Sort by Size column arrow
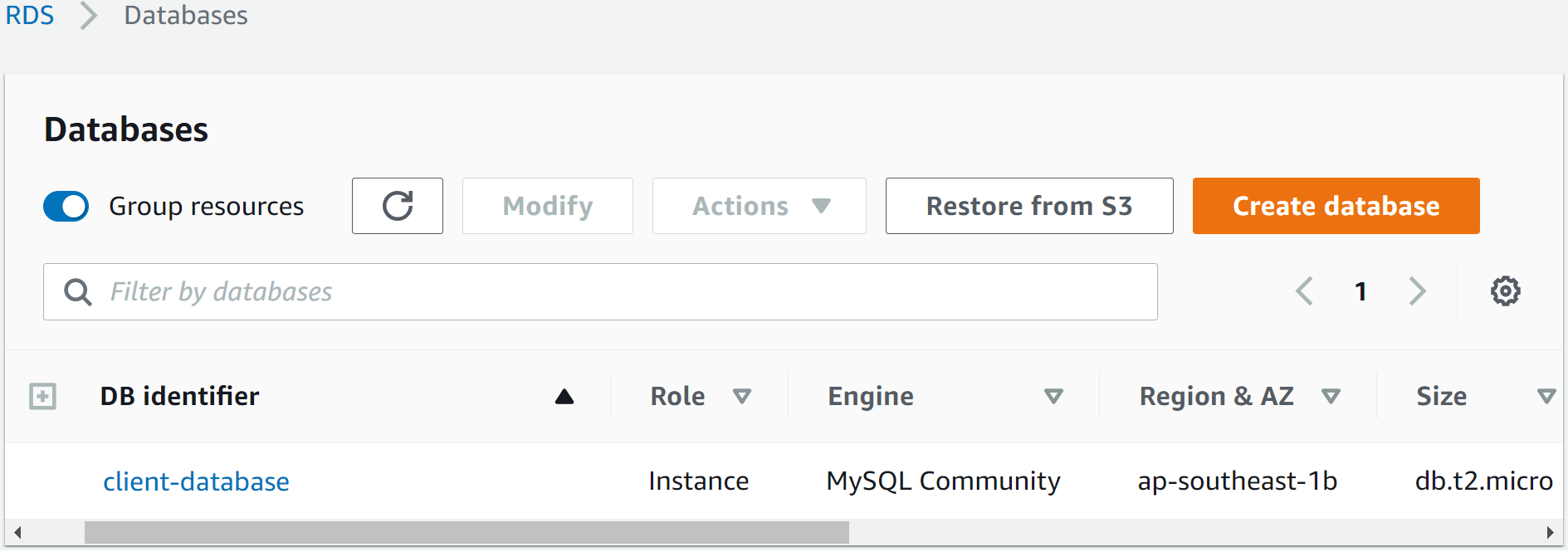The width and height of the screenshot is (1568, 552). [x=1546, y=397]
